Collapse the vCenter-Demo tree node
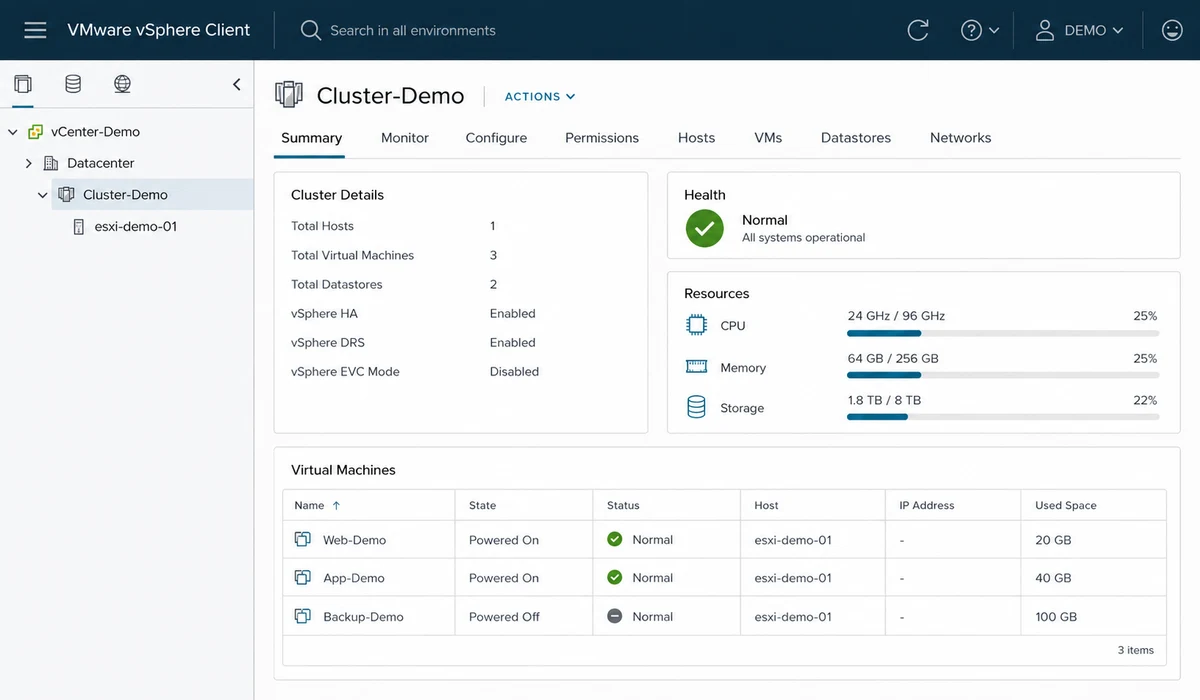 click(x=12, y=132)
